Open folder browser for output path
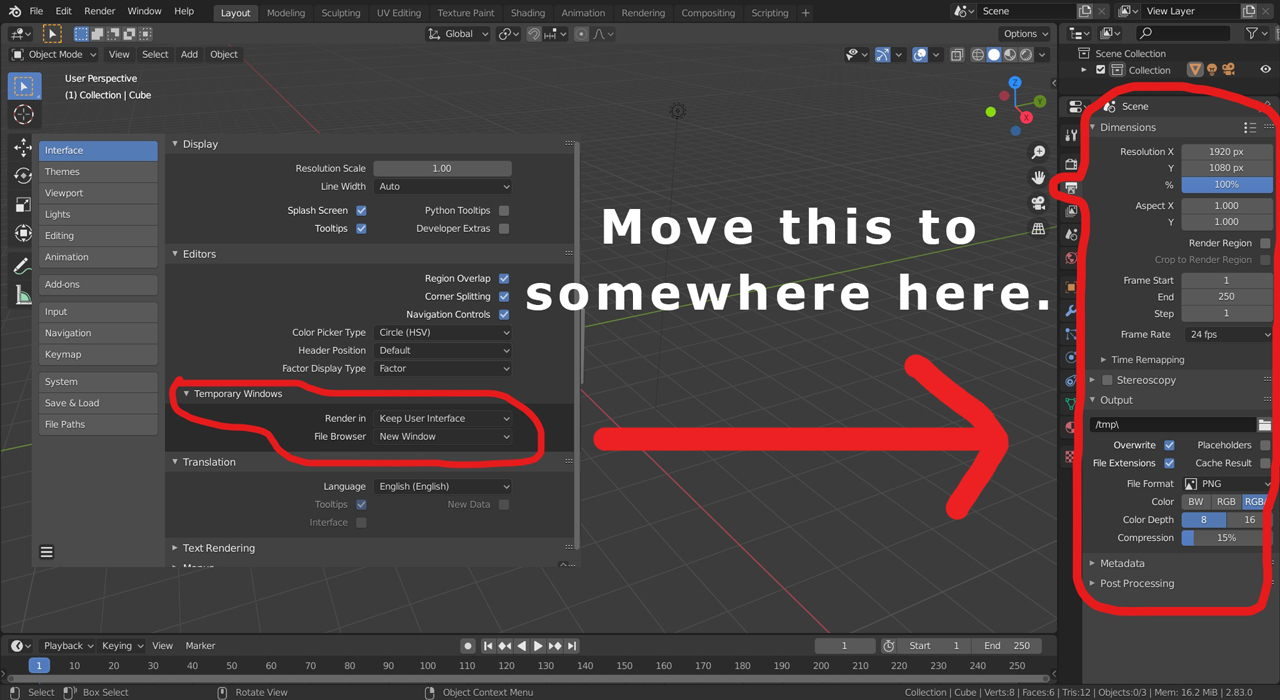This screenshot has height=700, width=1280. pos(1265,425)
